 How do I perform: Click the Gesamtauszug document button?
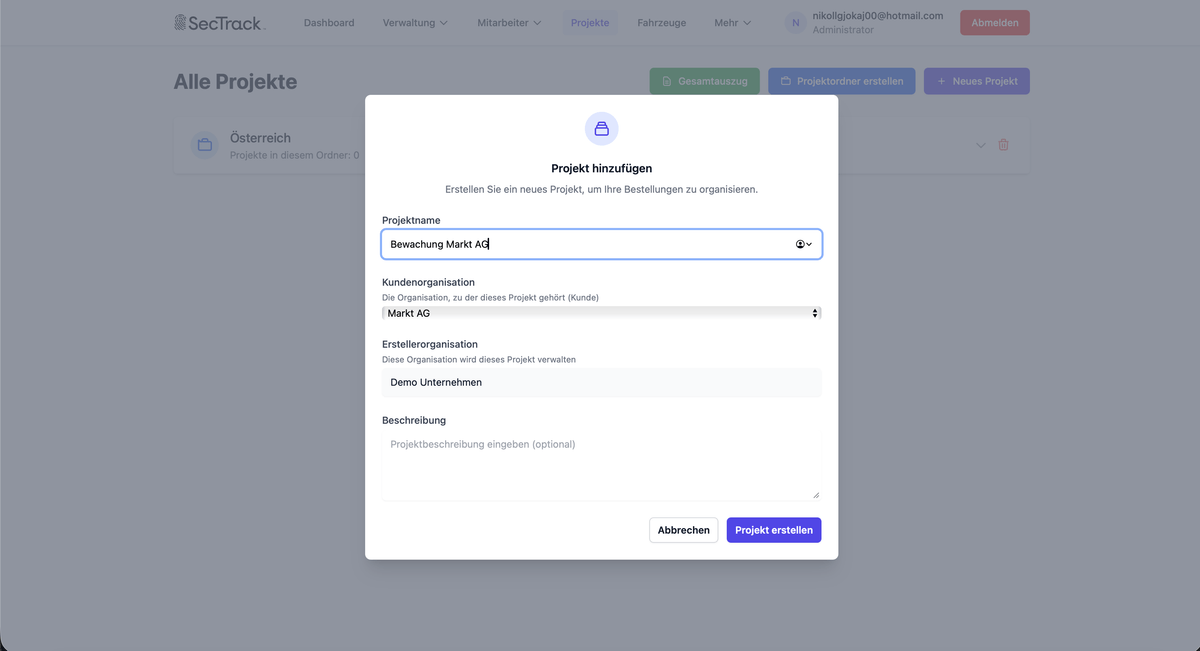[704, 81]
